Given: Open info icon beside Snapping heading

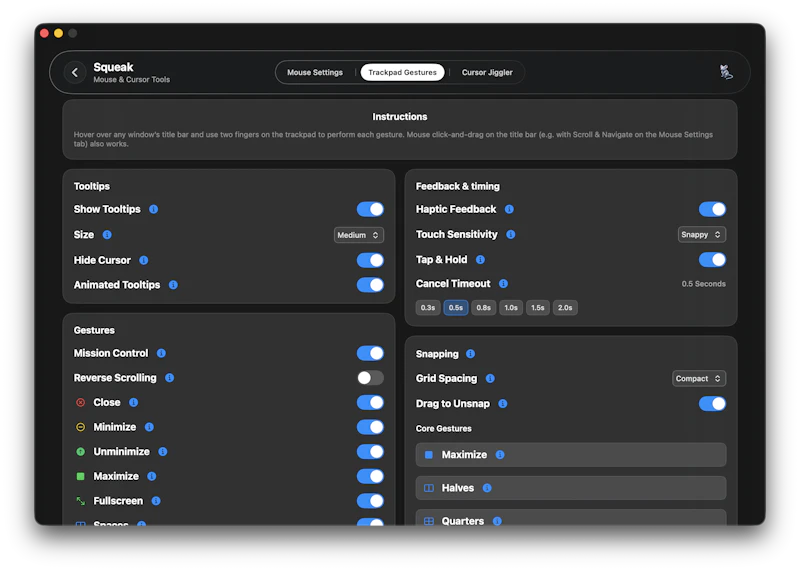Looking at the screenshot, I should click(470, 354).
